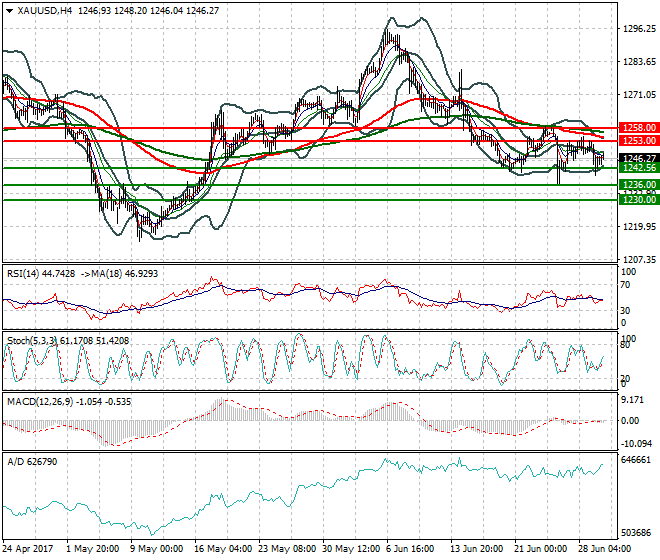The height and width of the screenshot is (560, 660).
Task: Select the 1236.00 green price label
Action: click(638, 185)
